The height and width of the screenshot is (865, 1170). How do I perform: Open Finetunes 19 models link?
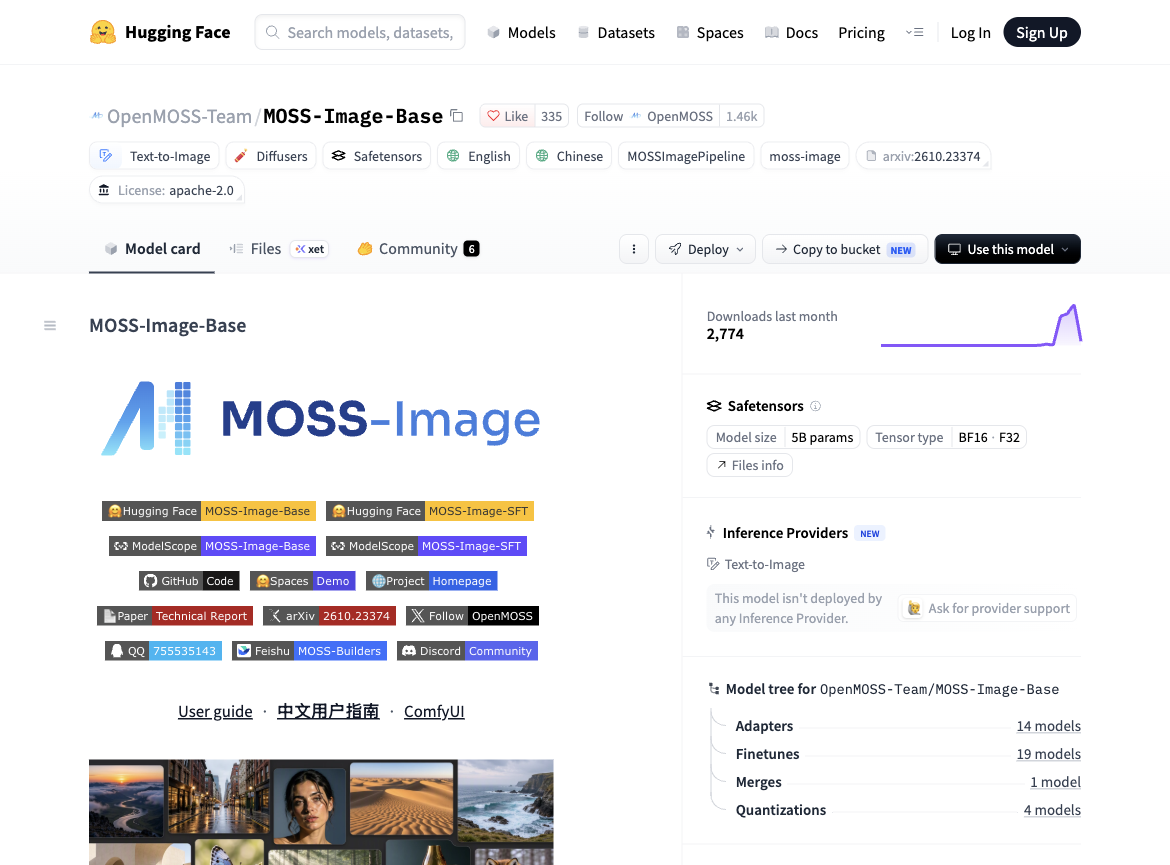click(1048, 754)
